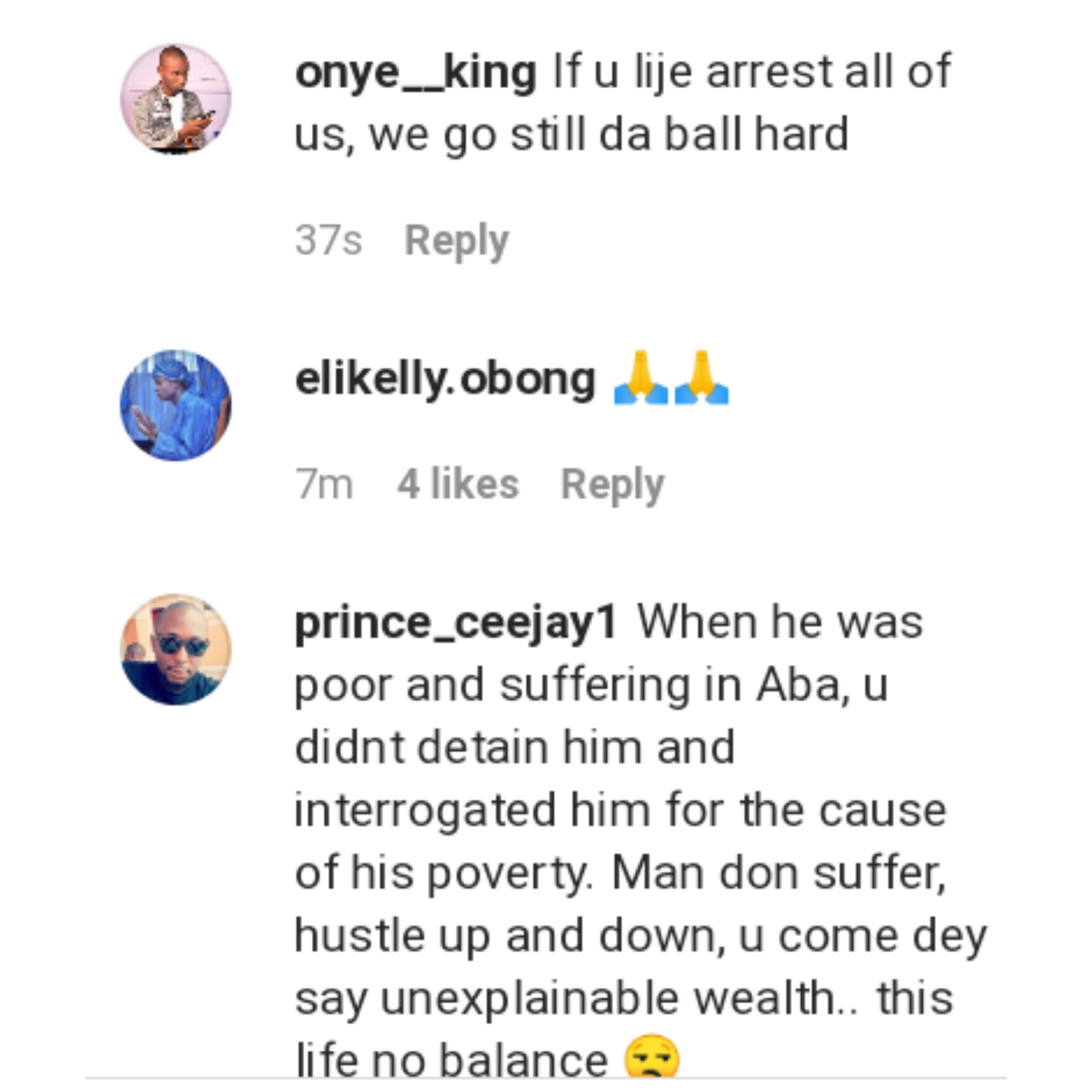Click "Man don suffer" in the comment
Screen dimensions: 1092x1092
click(x=778, y=872)
